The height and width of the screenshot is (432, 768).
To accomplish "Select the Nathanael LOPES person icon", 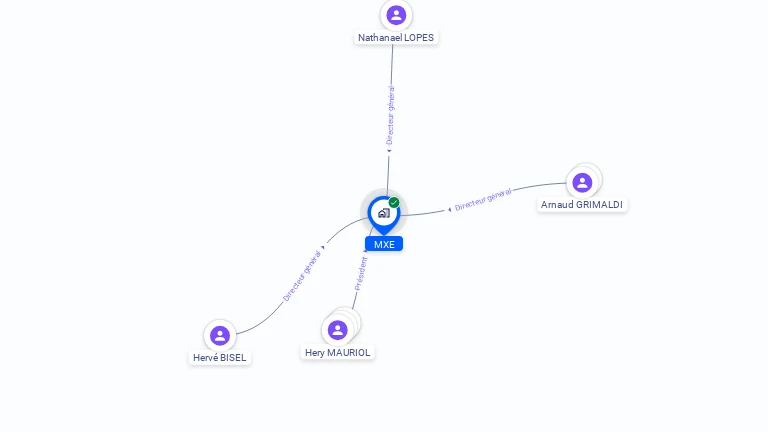I will tap(396, 15).
